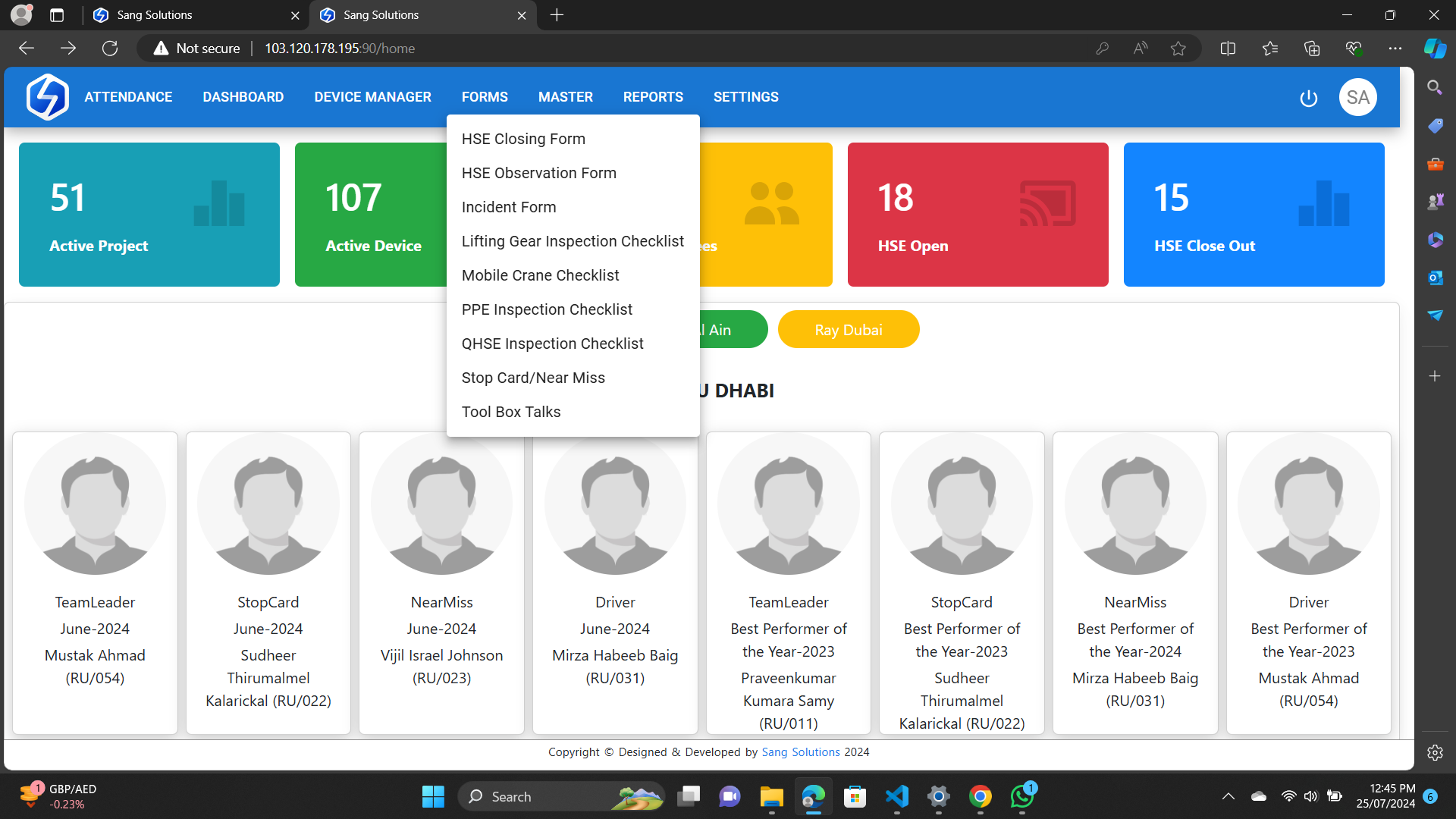Click the power logout icon
The height and width of the screenshot is (819, 1456).
point(1308,98)
